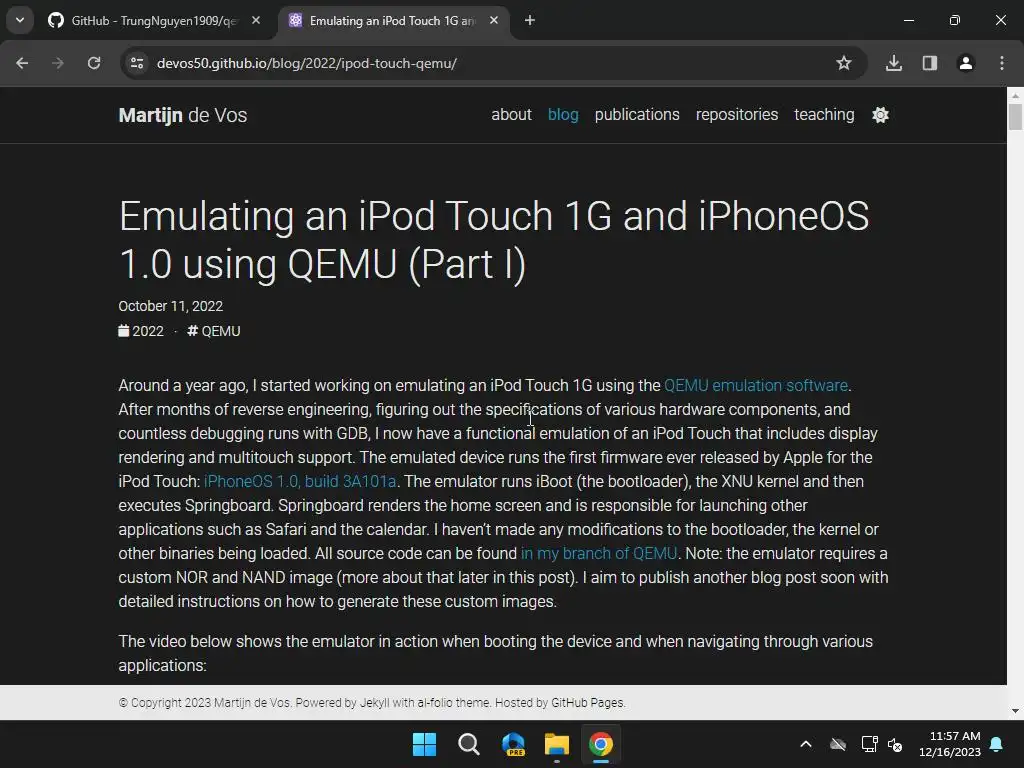The width and height of the screenshot is (1024, 768).
Task: Open the publications page
Action: click(x=637, y=115)
